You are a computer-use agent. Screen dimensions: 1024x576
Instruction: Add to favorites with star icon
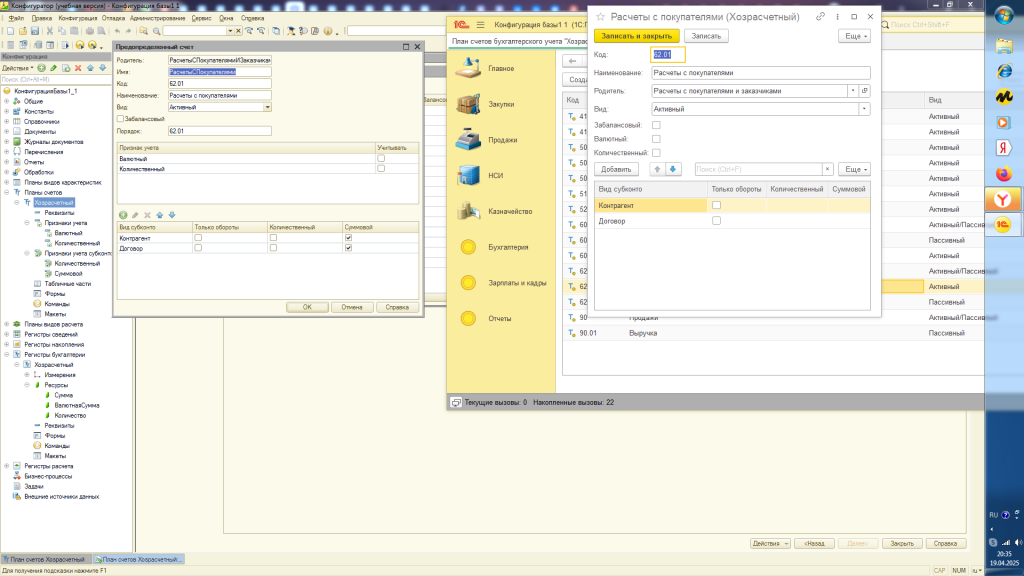[601, 17]
